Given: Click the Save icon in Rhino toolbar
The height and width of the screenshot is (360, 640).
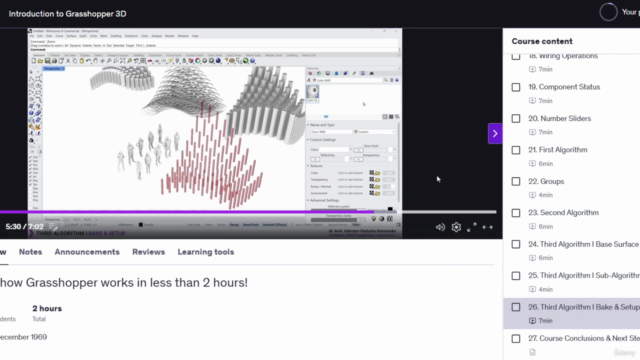Looking at the screenshot, I should tap(47, 61).
